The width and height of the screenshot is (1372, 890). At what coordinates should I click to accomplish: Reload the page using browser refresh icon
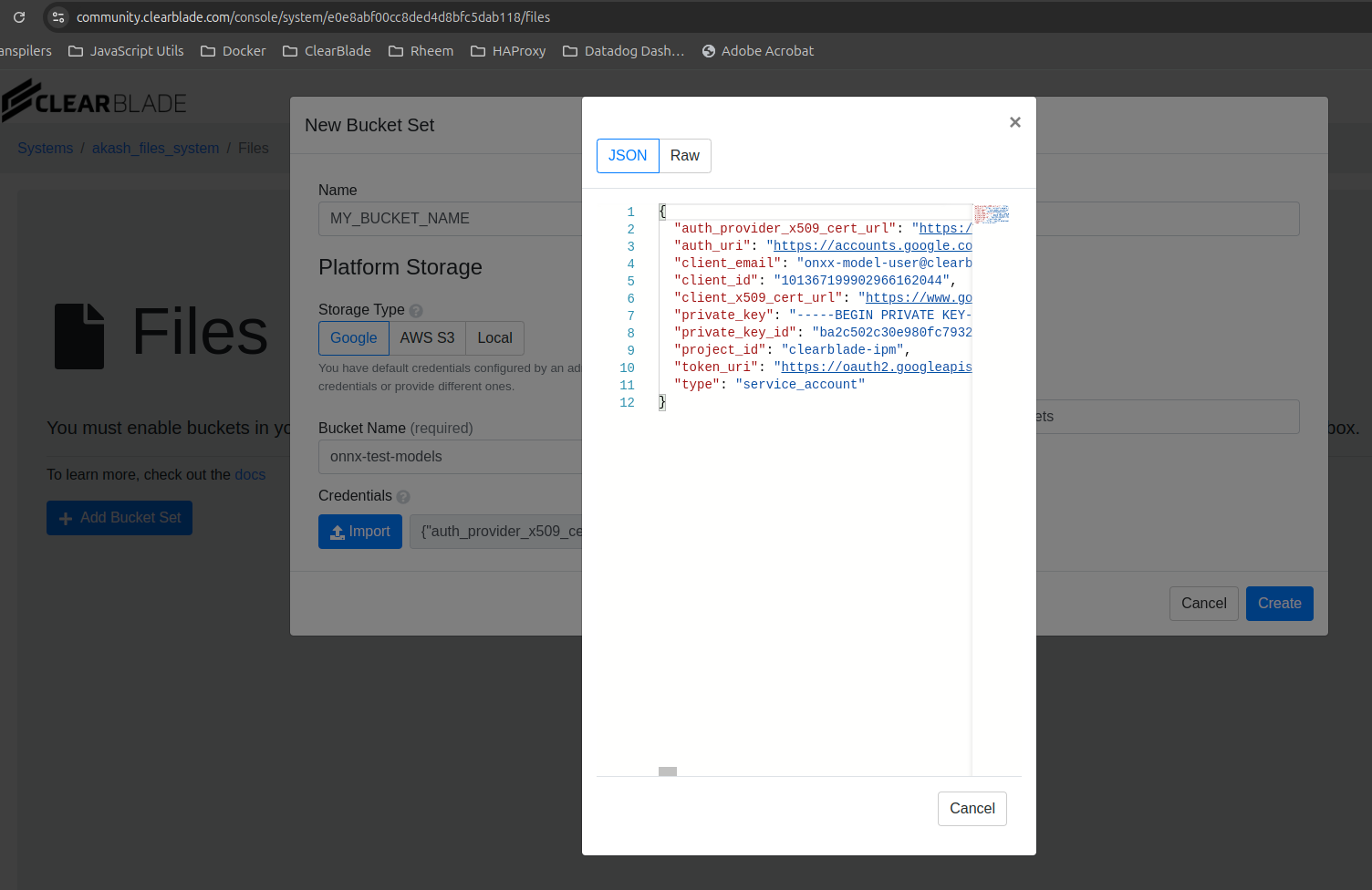(x=19, y=17)
